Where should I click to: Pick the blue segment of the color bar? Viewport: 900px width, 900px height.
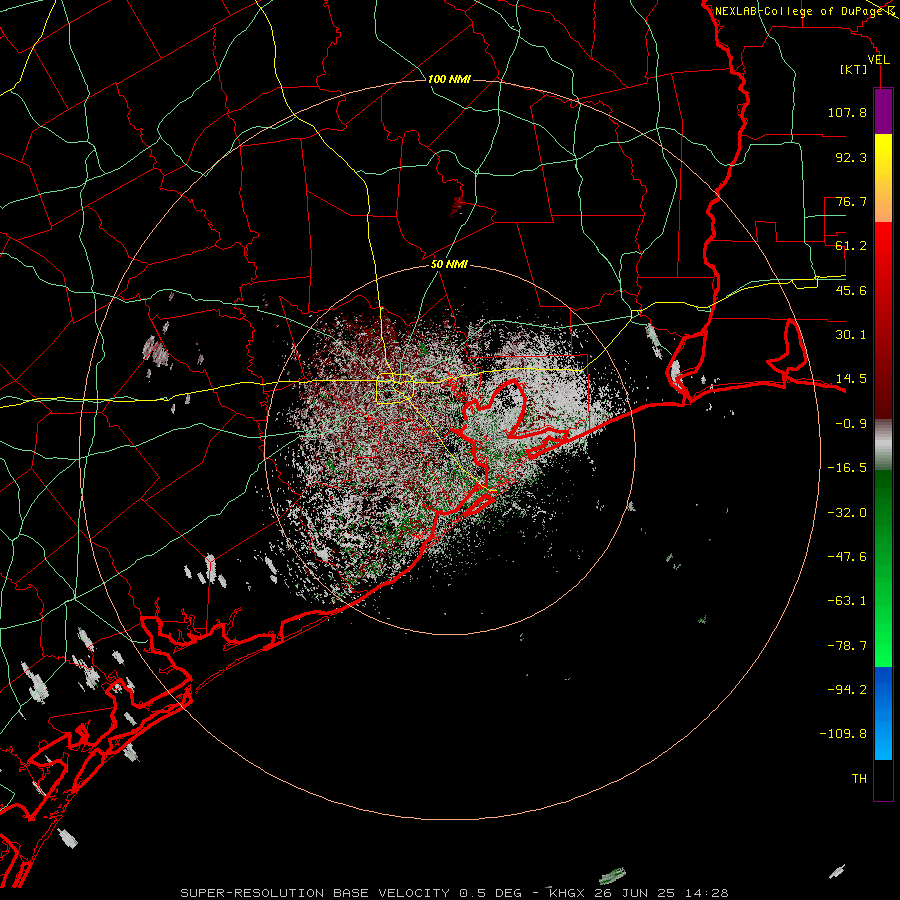coord(883,713)
